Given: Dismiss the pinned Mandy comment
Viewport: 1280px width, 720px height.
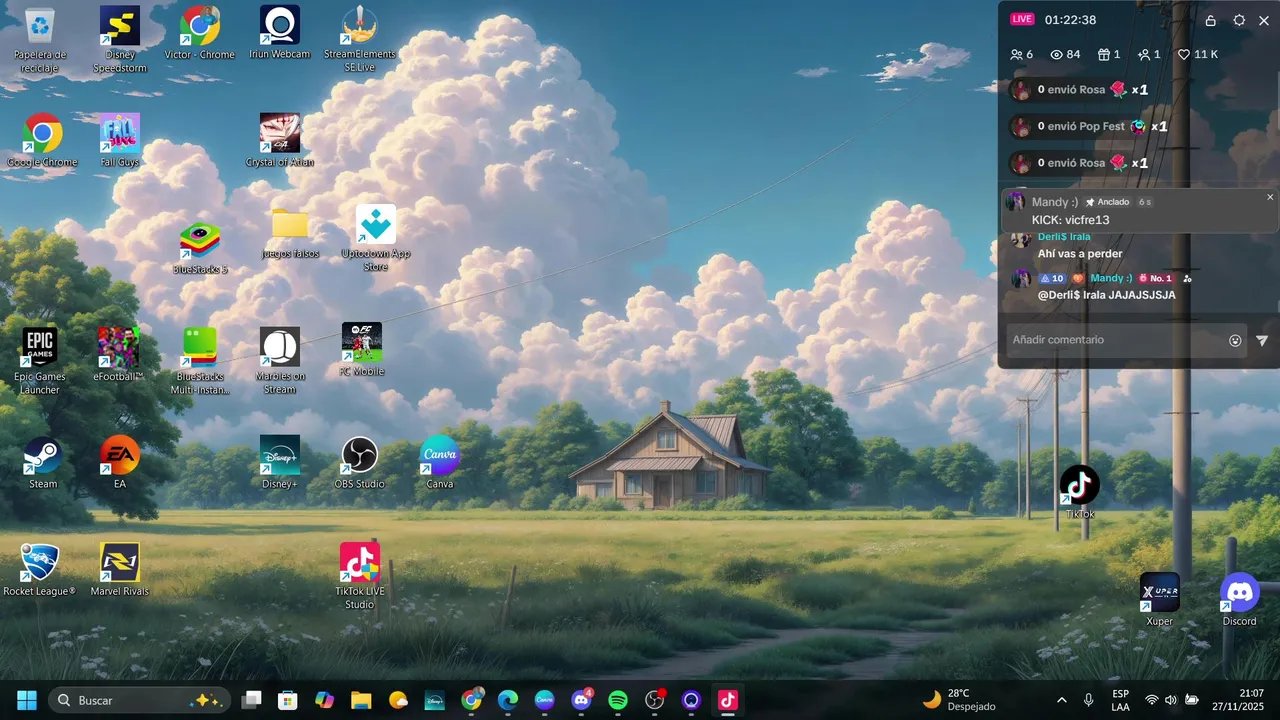Looking at the screenshot, I should click(1270, 197).
